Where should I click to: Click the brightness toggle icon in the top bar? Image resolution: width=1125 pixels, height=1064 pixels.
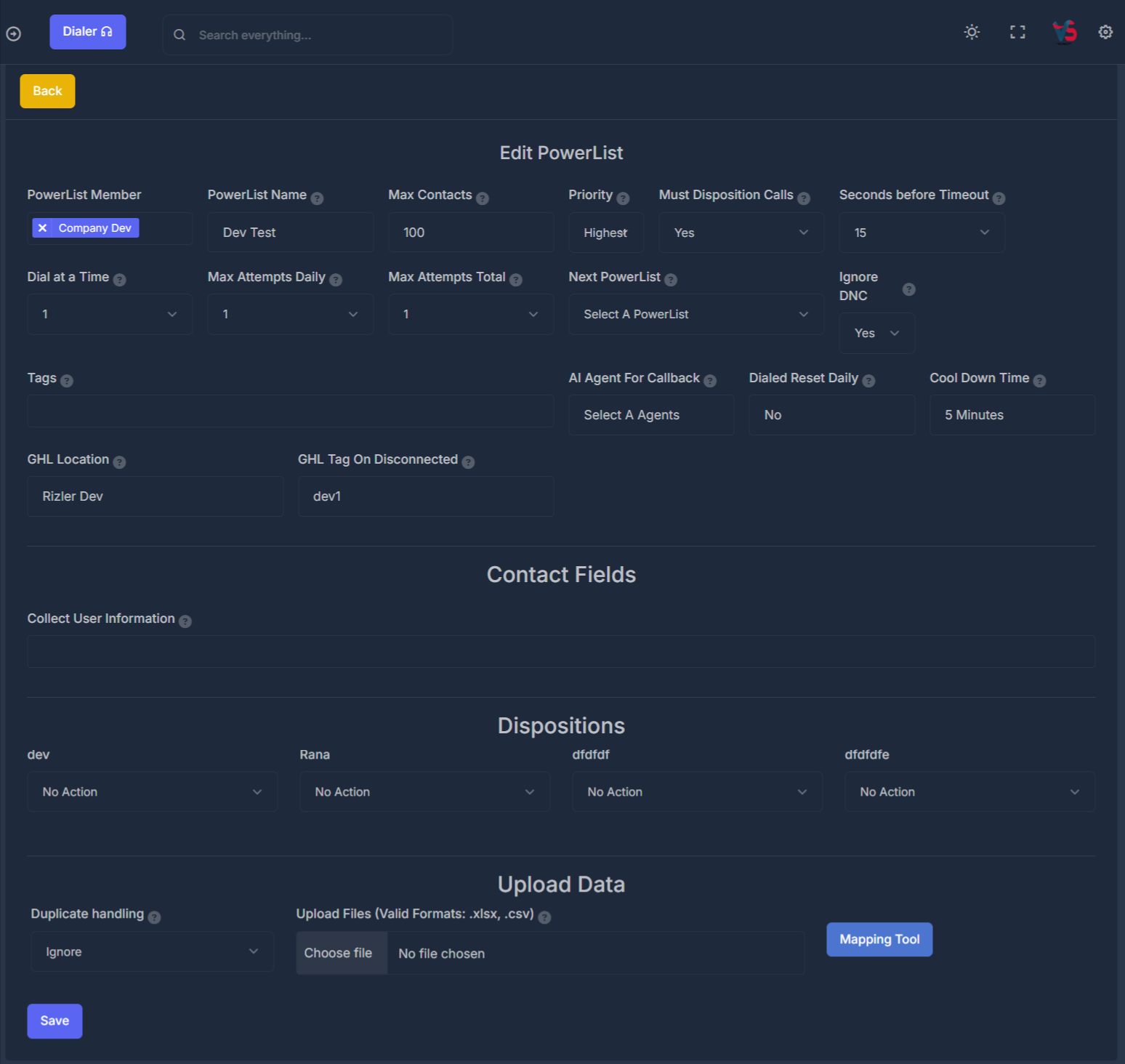[x=972, y=32]
